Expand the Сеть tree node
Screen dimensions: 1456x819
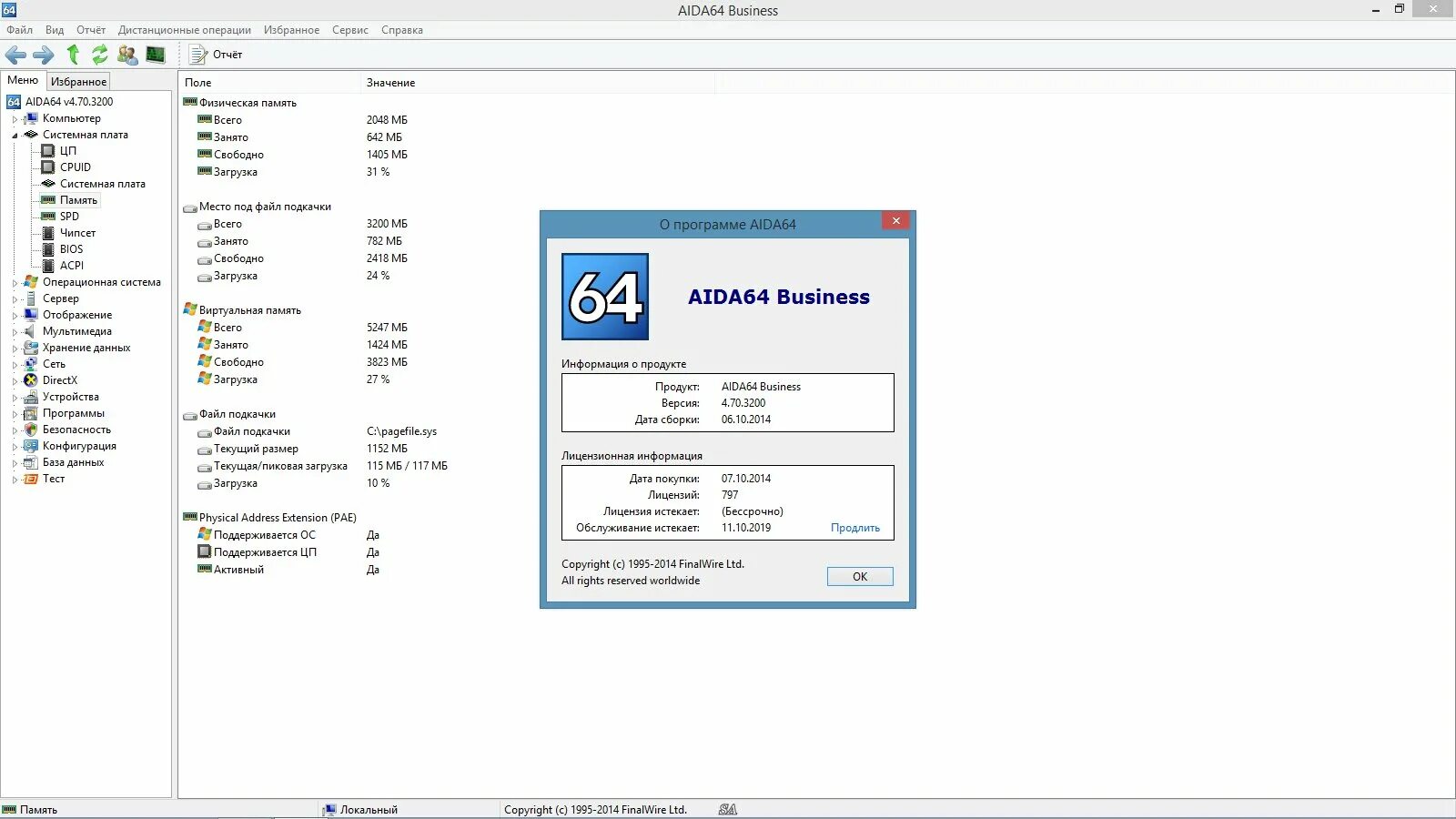(x=15, y=365)
